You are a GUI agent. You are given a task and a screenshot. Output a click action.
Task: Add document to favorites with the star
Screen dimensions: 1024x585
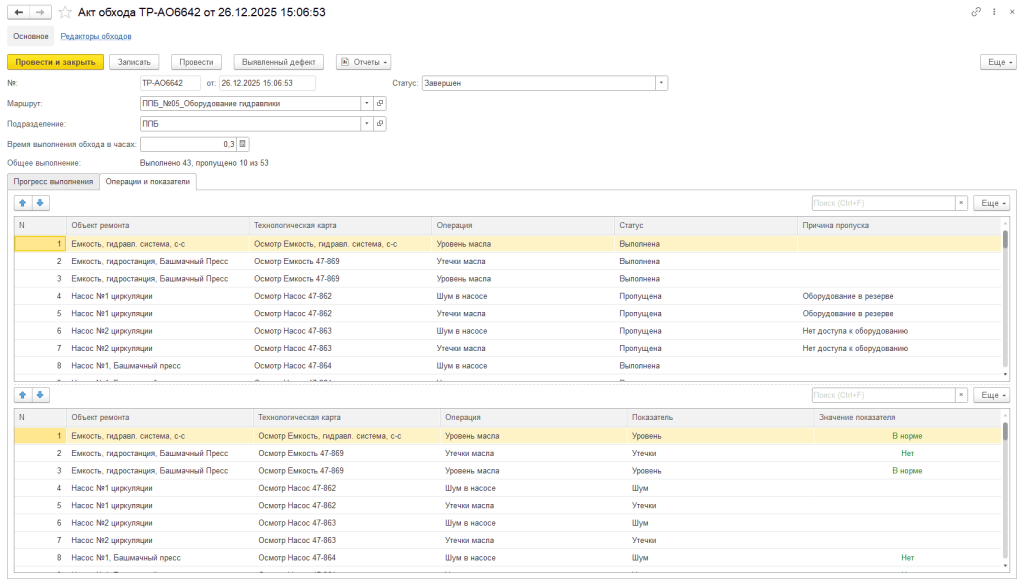[65, 12]
